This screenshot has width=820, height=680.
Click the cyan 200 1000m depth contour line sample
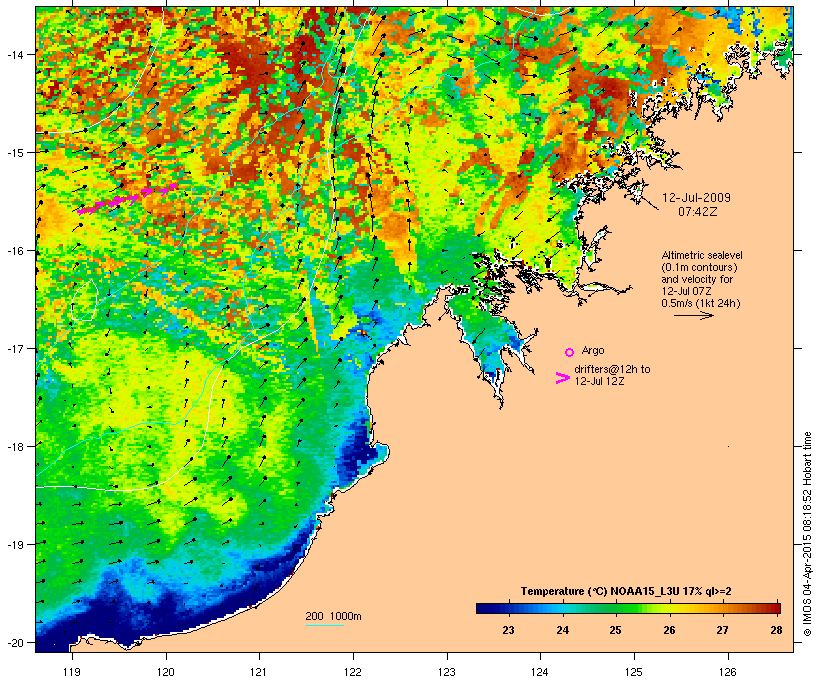pyautogui.click(x=325, y=625)
